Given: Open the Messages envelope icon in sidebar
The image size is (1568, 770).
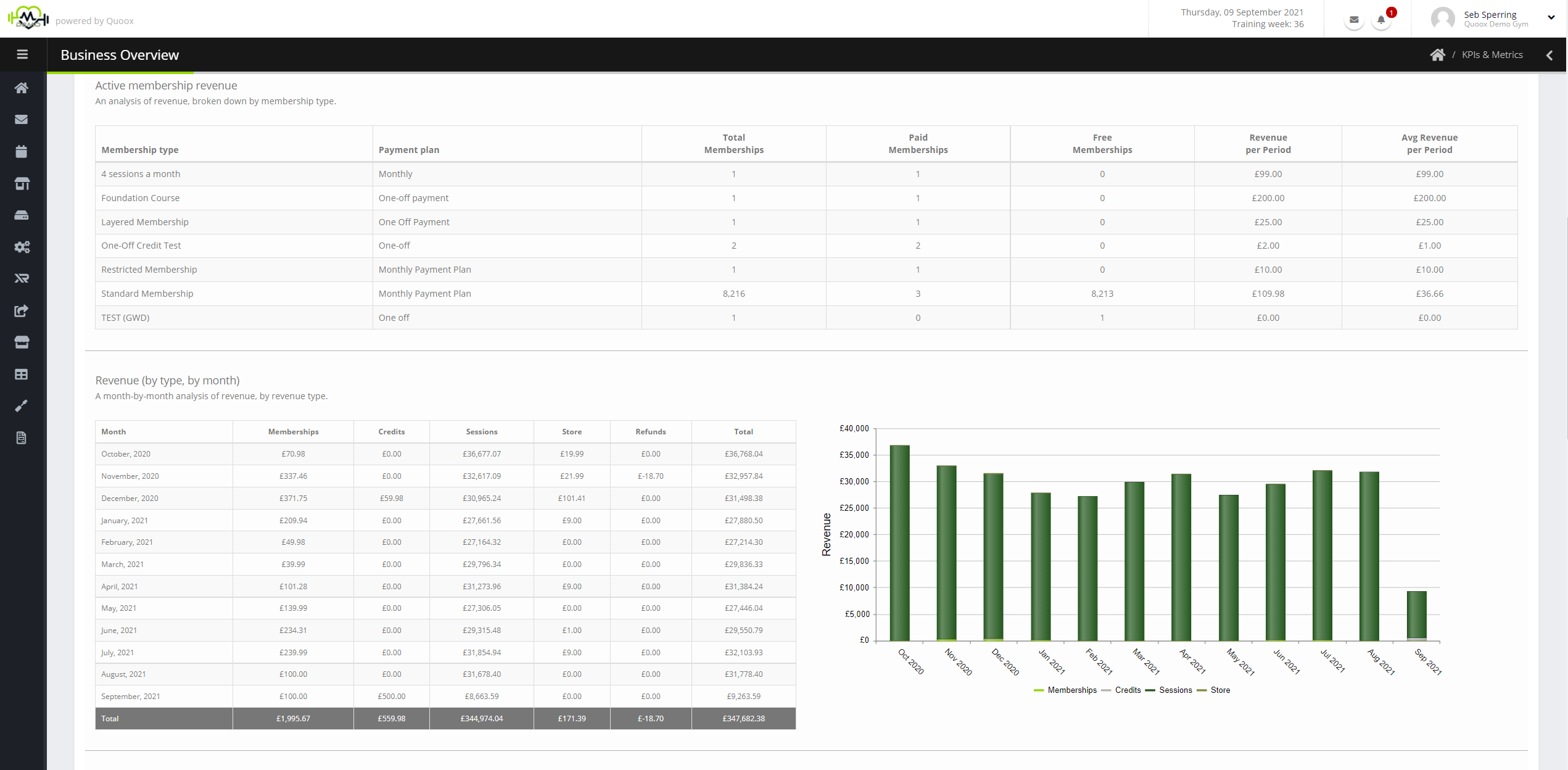Looking at the screenshot, I should [22, 119].
